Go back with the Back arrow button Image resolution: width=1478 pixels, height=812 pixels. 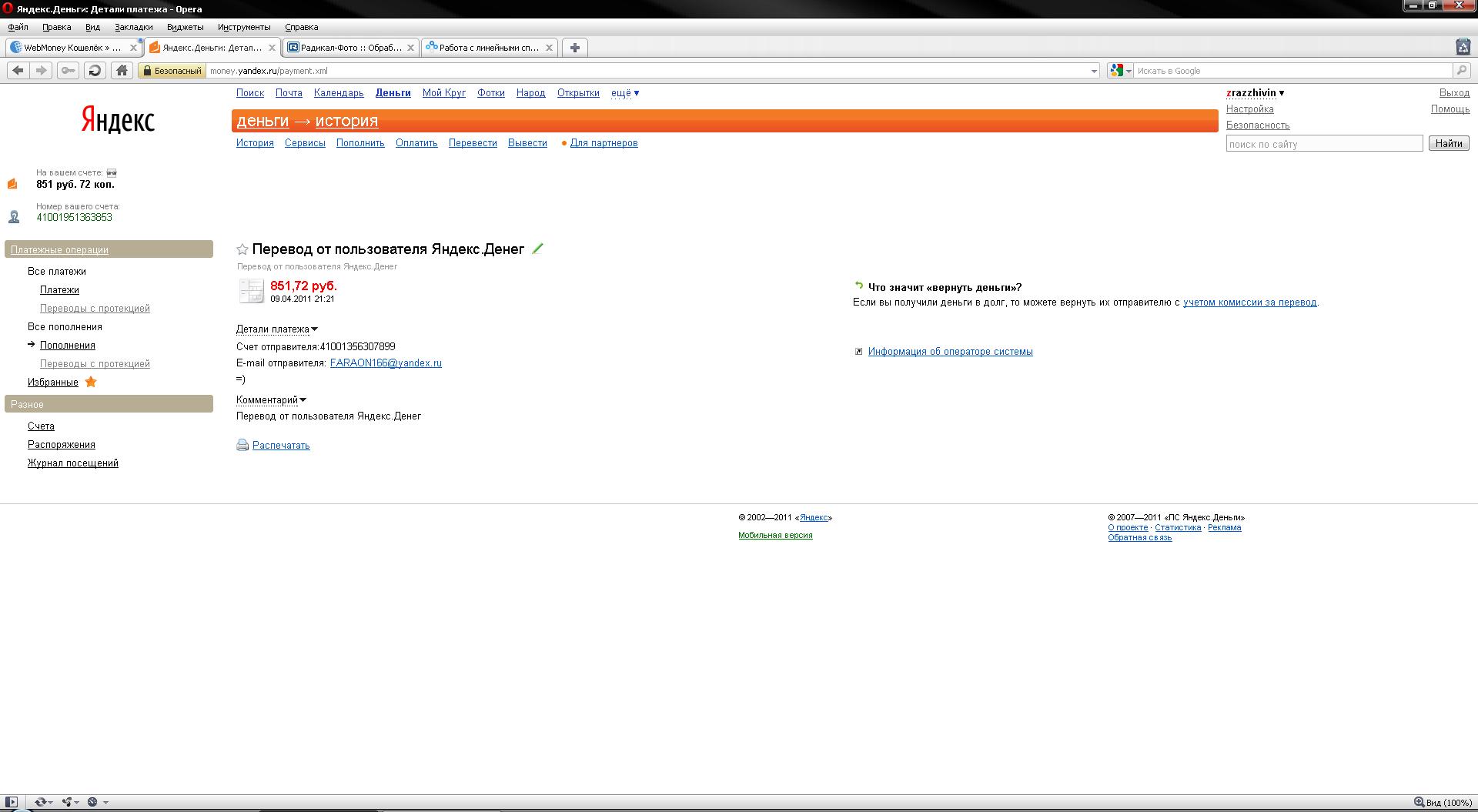tap(18, 71)
